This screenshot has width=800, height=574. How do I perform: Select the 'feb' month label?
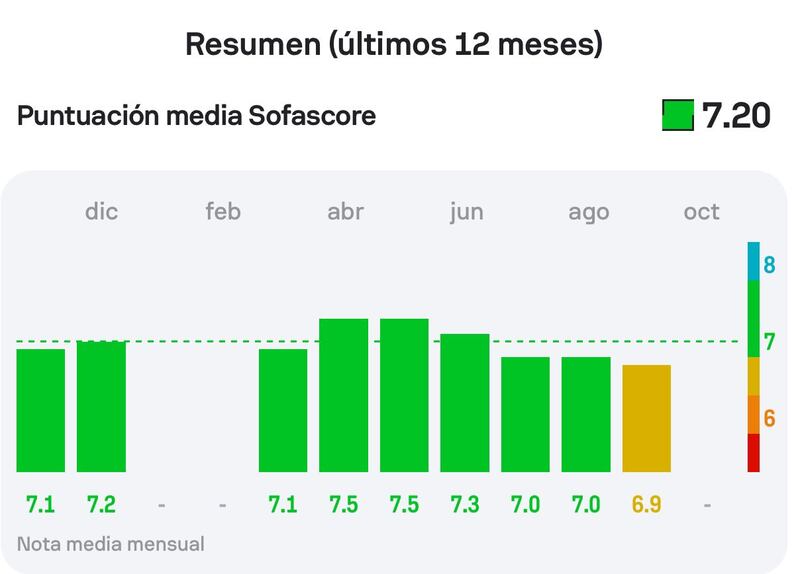(x=223, y=211)
